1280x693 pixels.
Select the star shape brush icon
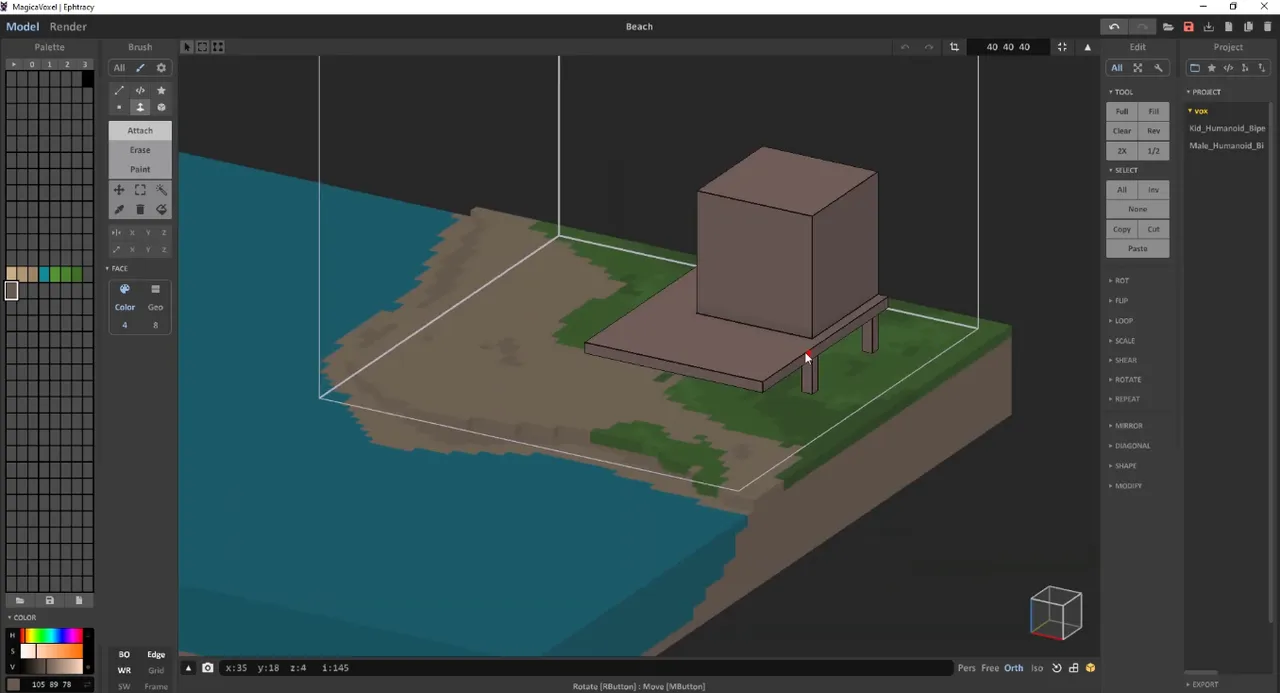161,90
